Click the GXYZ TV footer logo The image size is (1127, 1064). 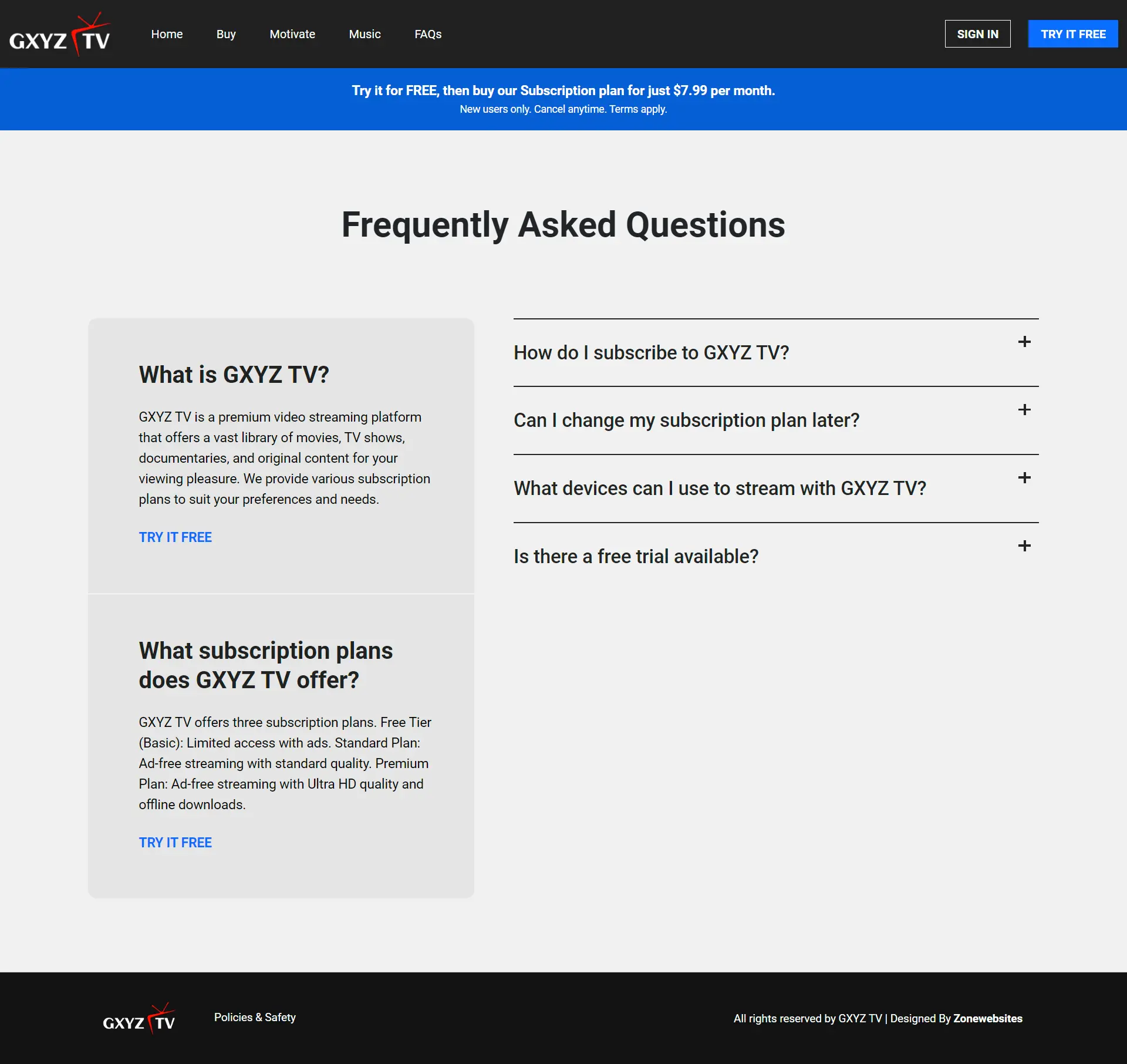(139, 1018)
